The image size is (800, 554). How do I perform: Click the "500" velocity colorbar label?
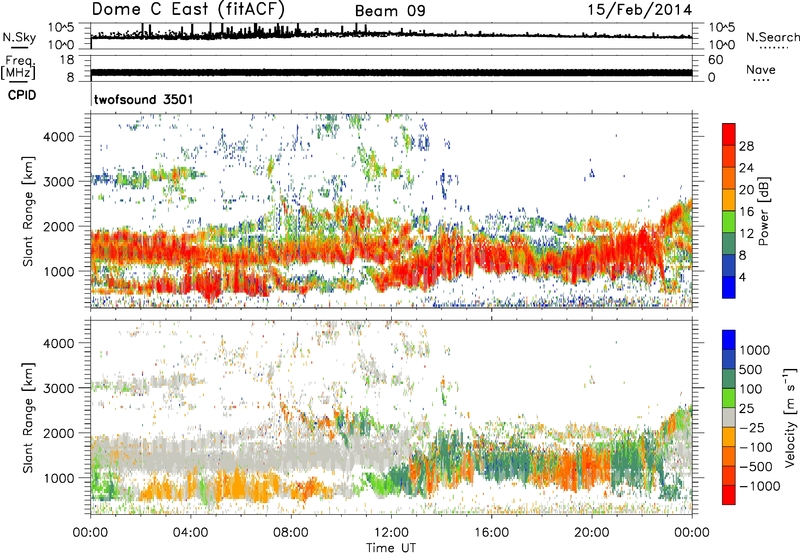(750, 370)
